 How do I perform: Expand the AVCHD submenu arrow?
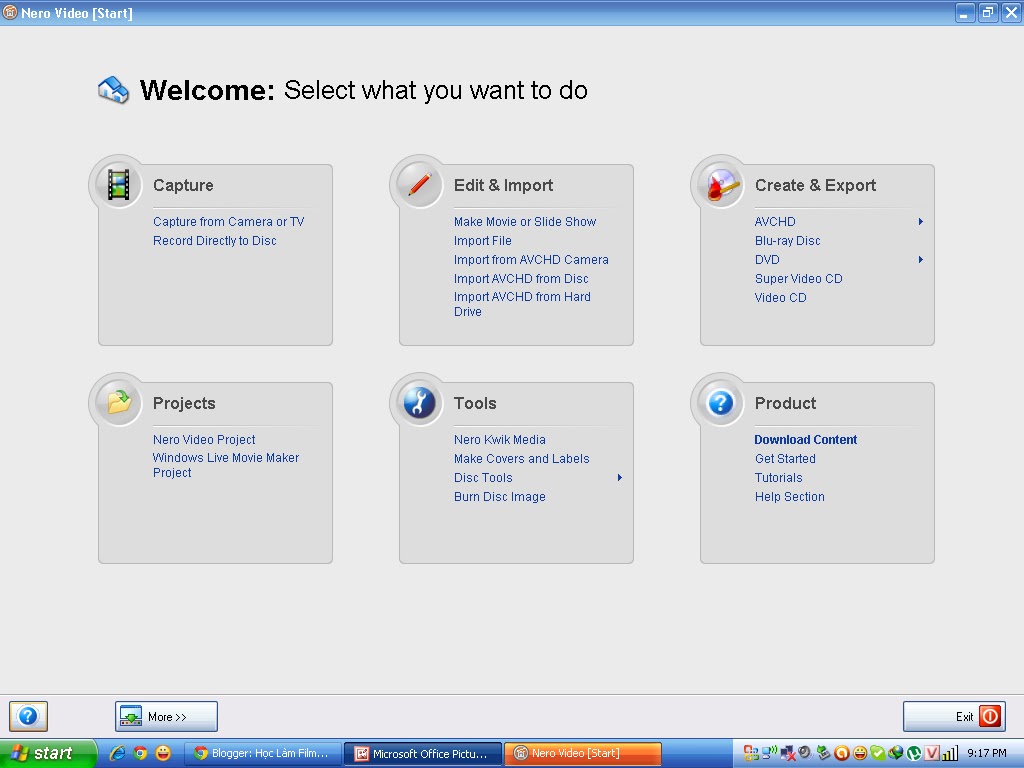click(x=921, y=221)
